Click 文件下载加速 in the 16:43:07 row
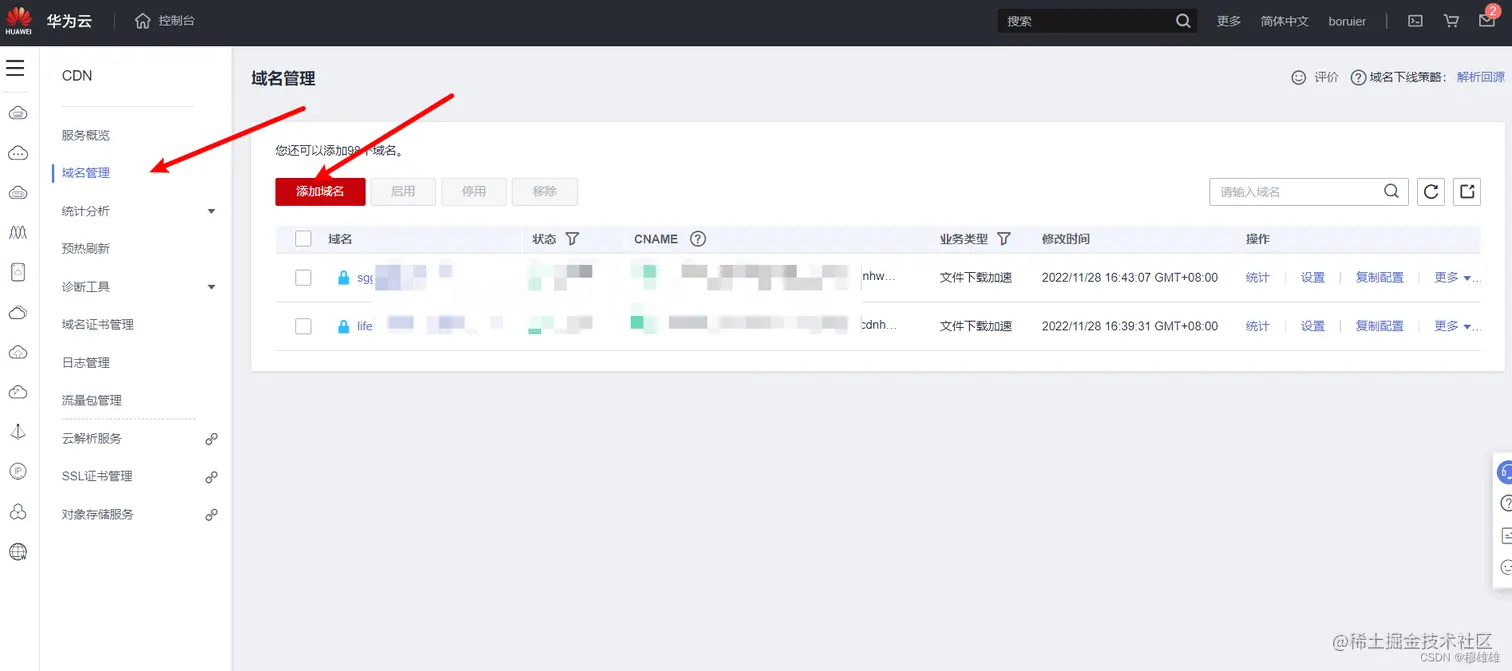The height and width of the screenshot is (671, 1512). click(x=976, y=278)
